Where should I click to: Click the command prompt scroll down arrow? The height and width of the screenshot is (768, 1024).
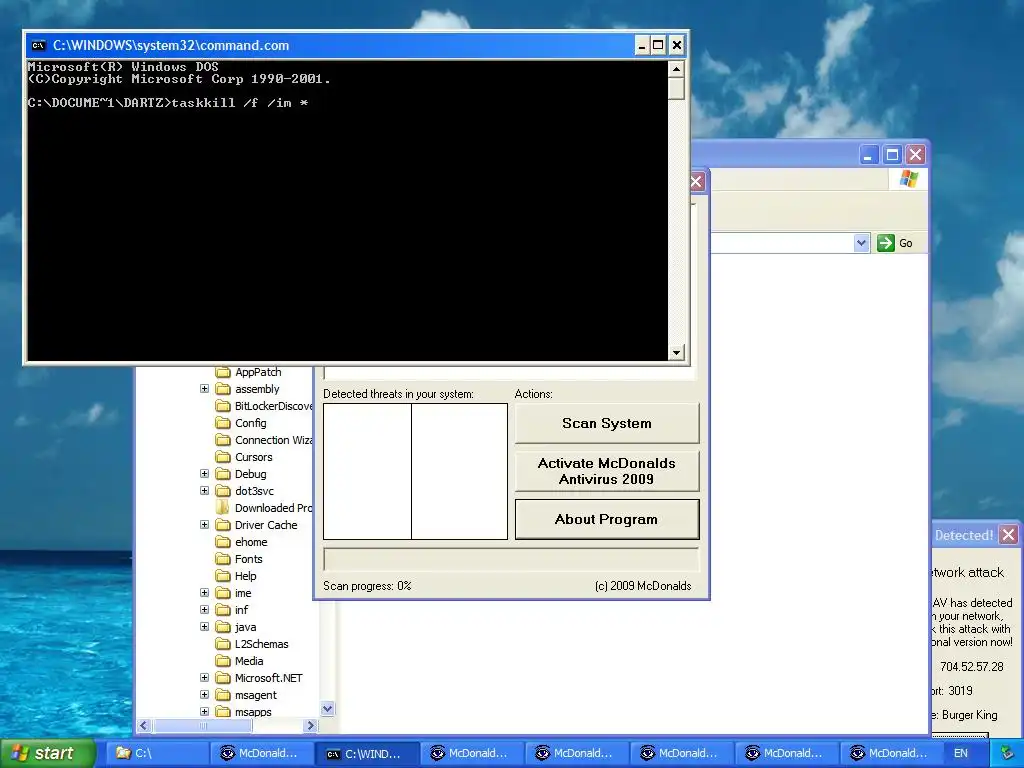676,352
